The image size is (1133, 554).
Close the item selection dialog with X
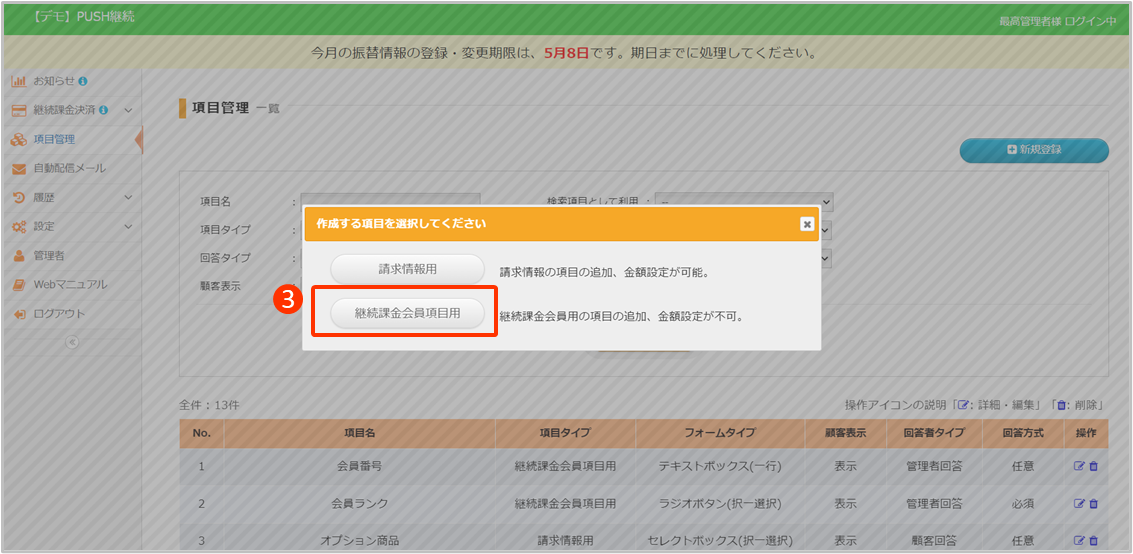point(806,224)
